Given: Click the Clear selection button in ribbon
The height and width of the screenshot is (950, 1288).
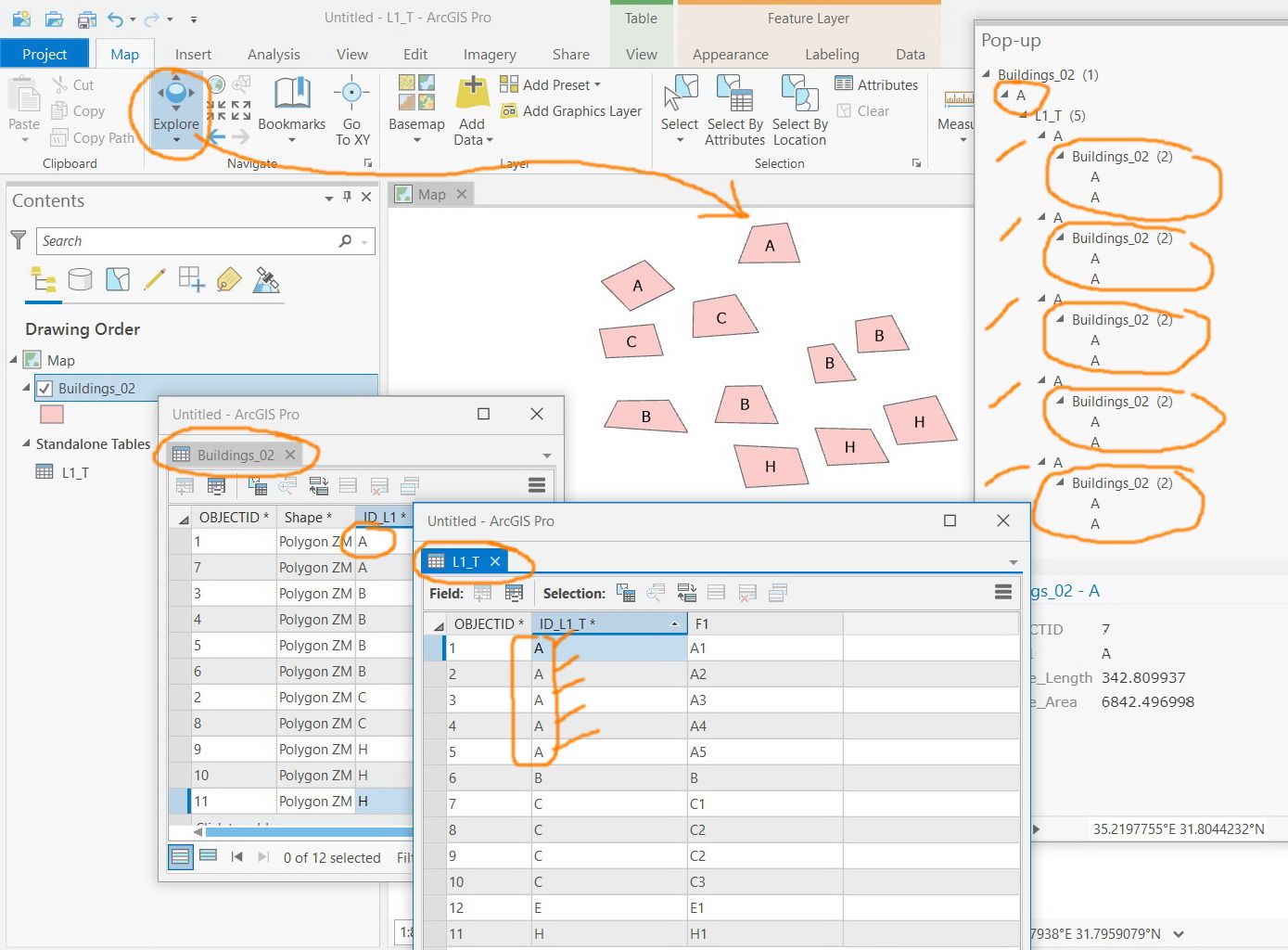Looking at the screenshot, I should click(x=863, y=110).
